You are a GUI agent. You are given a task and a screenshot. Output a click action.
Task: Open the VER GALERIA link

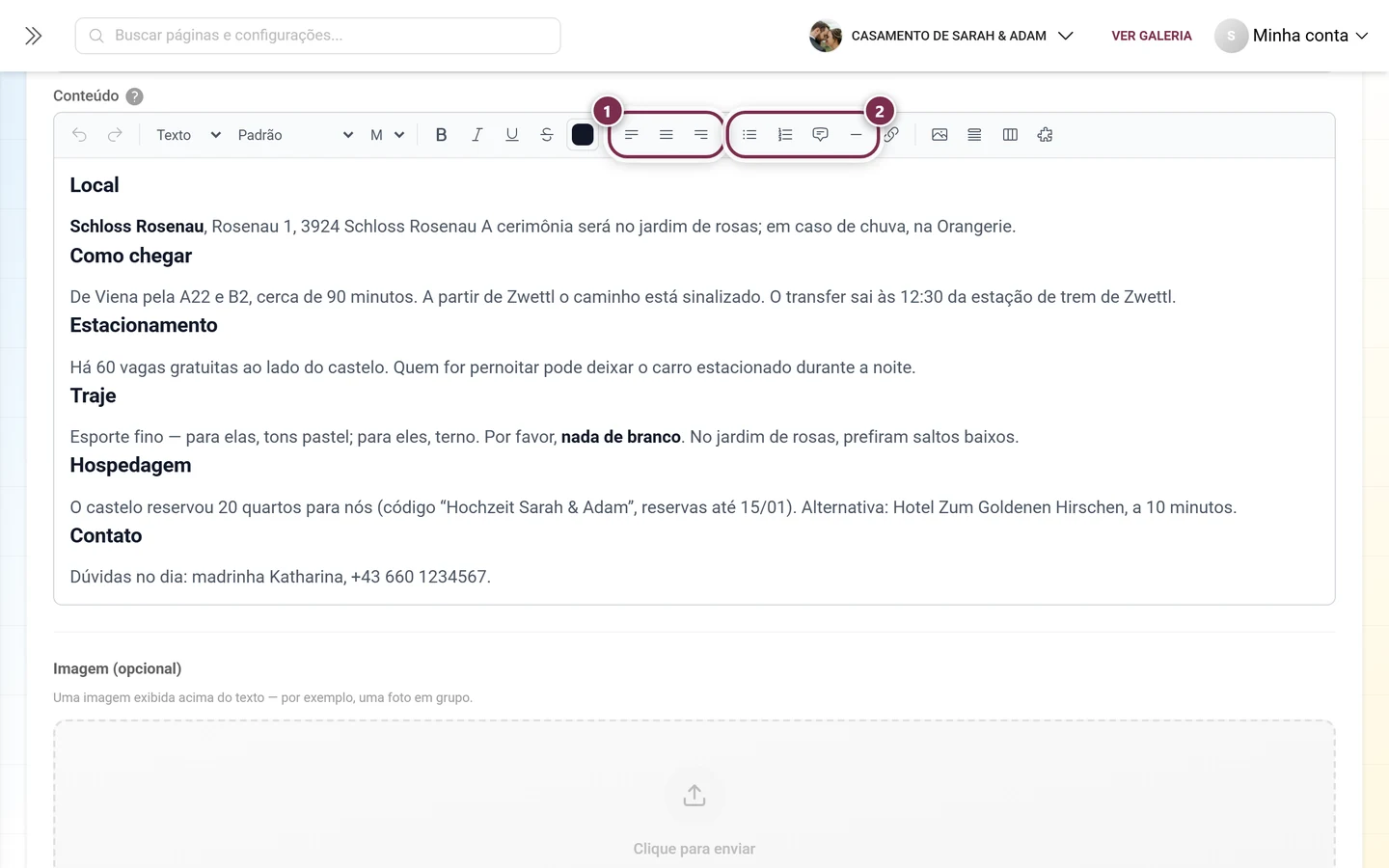[1152, 36]
